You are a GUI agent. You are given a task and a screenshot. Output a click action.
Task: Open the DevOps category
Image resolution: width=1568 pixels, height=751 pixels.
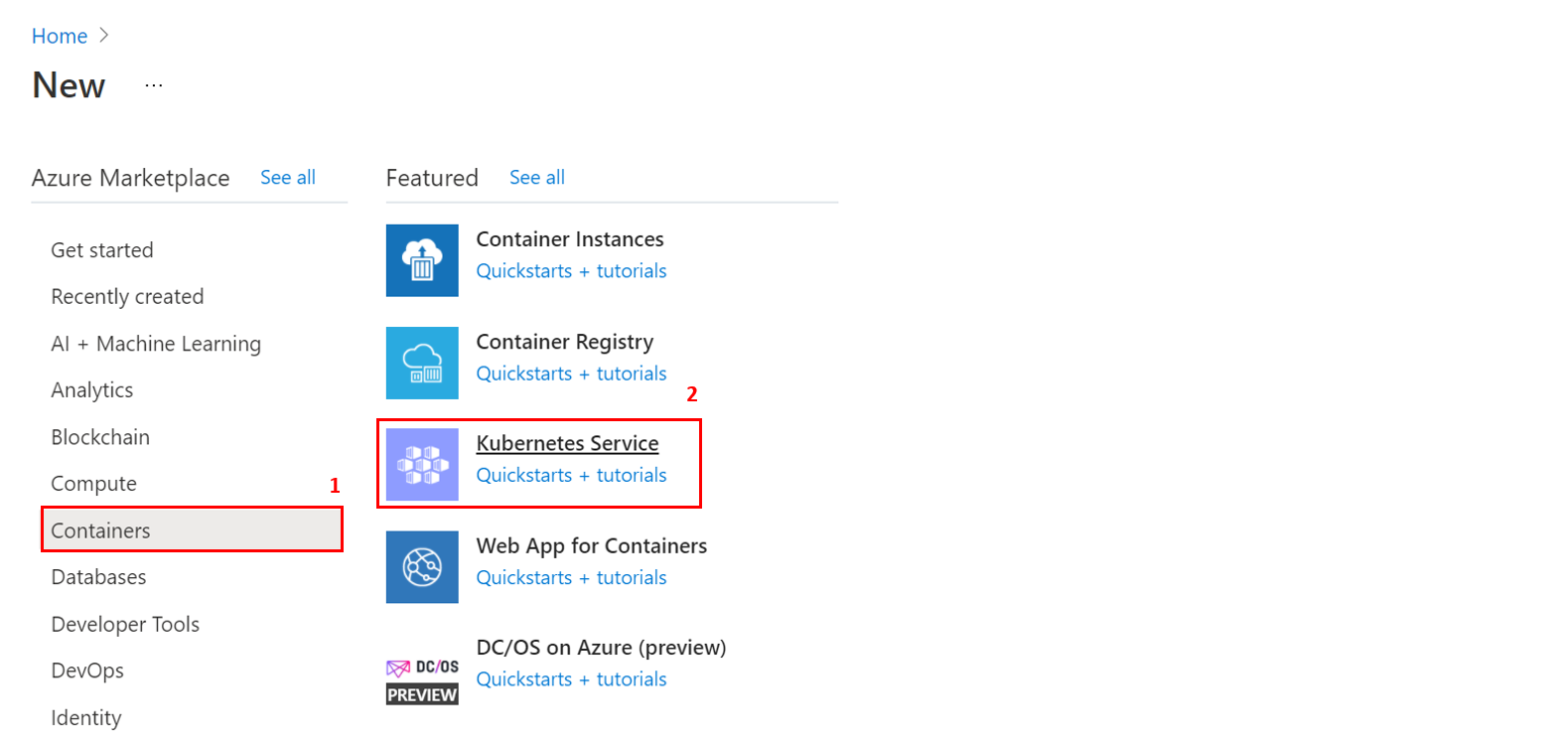point(87,670)
